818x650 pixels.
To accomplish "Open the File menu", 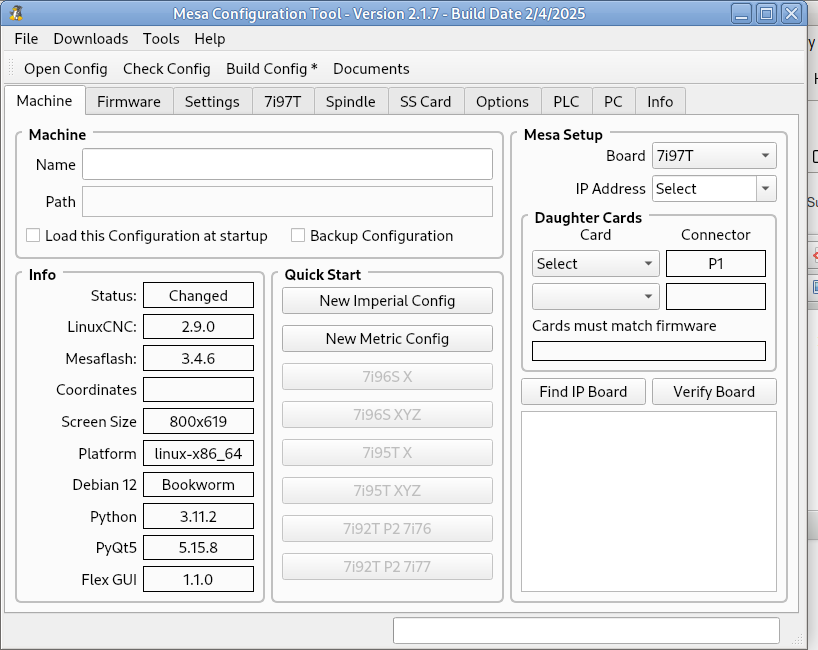I will point(26,39).
